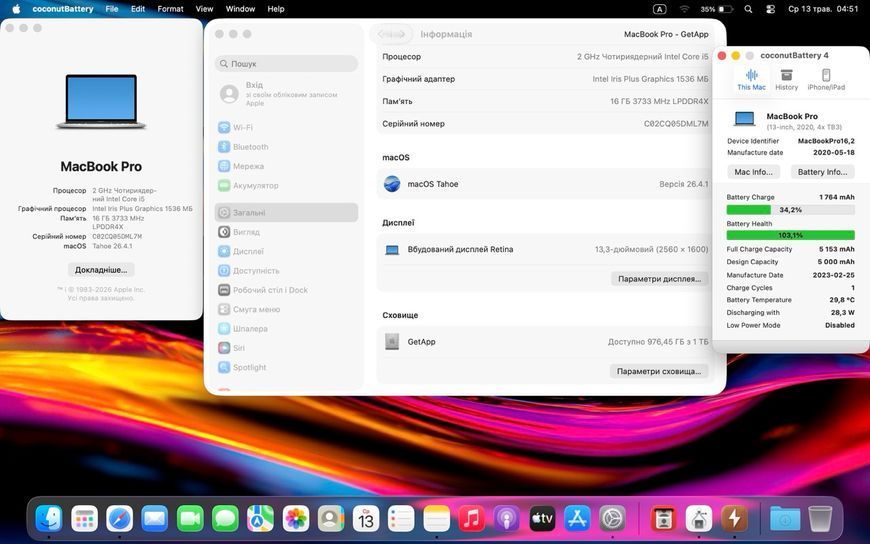
Task: Open the Edit menu
Action: coord(138,9)
